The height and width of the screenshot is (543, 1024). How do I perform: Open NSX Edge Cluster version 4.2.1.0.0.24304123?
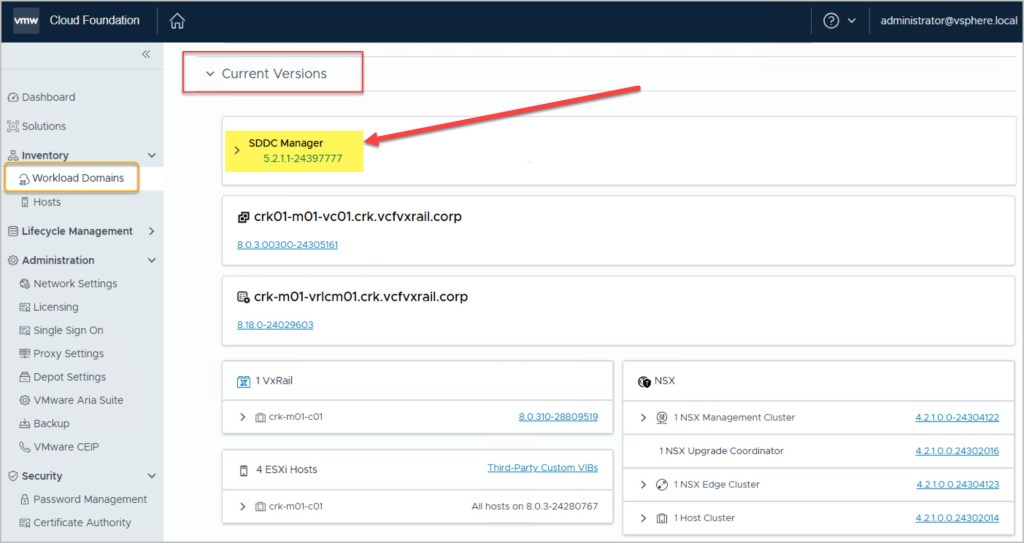coord(957,485)
